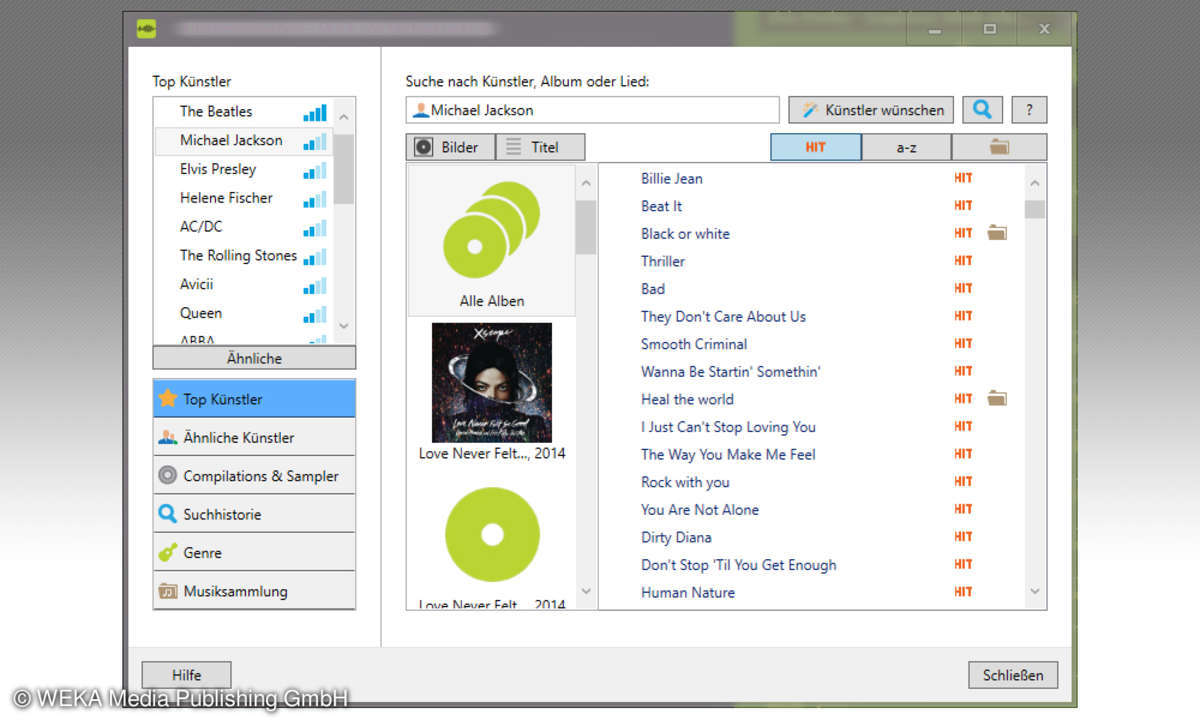
Task: Open the Musiksammlung section
Action: 254,591
